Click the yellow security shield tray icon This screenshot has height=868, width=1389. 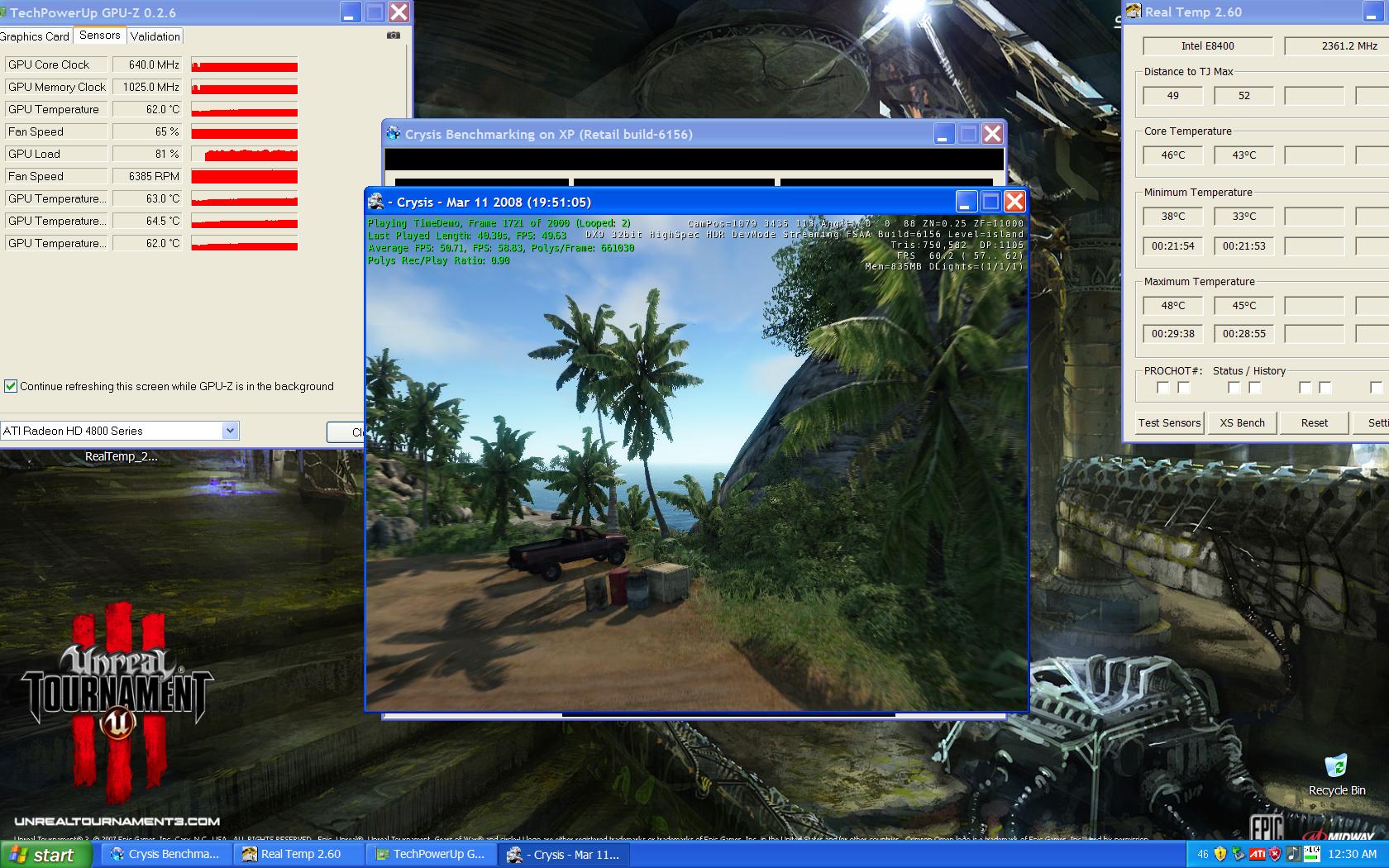point(1220,854)
